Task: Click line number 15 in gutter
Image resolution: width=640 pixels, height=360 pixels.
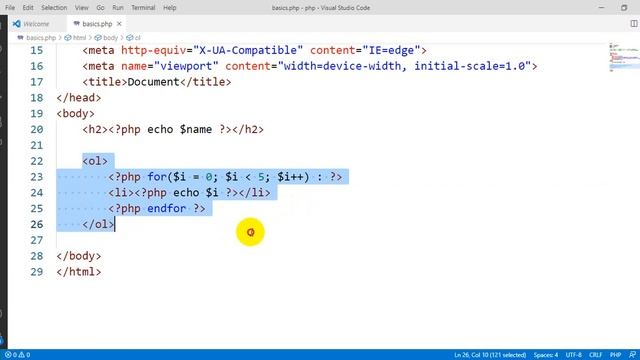Action: pyautogui.click(x=36, y=50)
